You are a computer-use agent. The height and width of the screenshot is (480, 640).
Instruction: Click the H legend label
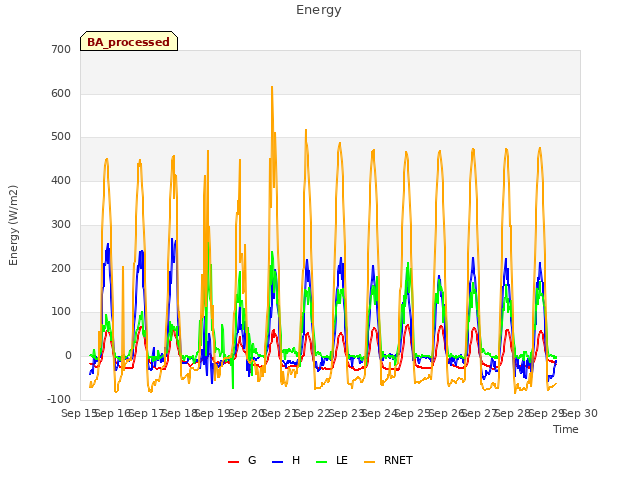(x=296, y=460)
